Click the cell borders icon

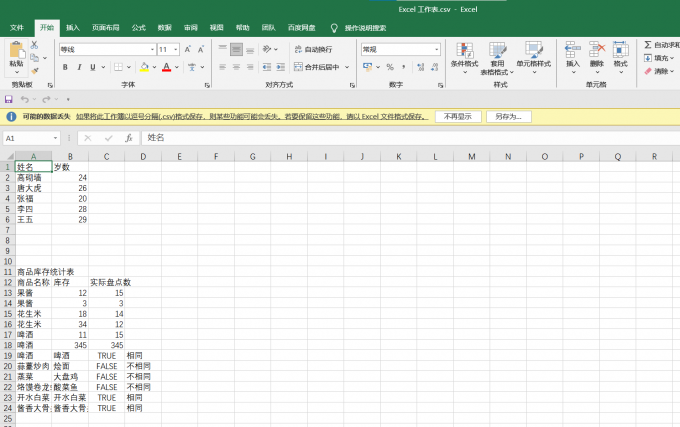[x=118, y=67]
